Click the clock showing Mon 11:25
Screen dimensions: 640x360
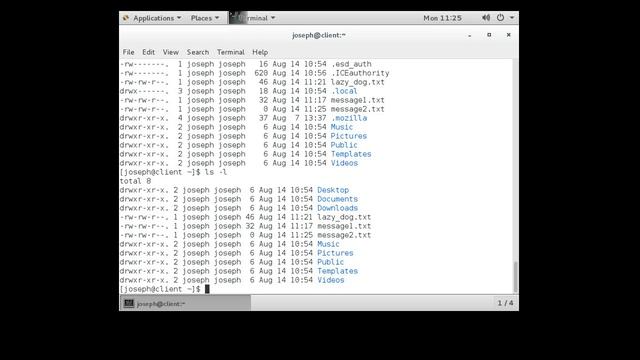442,18
